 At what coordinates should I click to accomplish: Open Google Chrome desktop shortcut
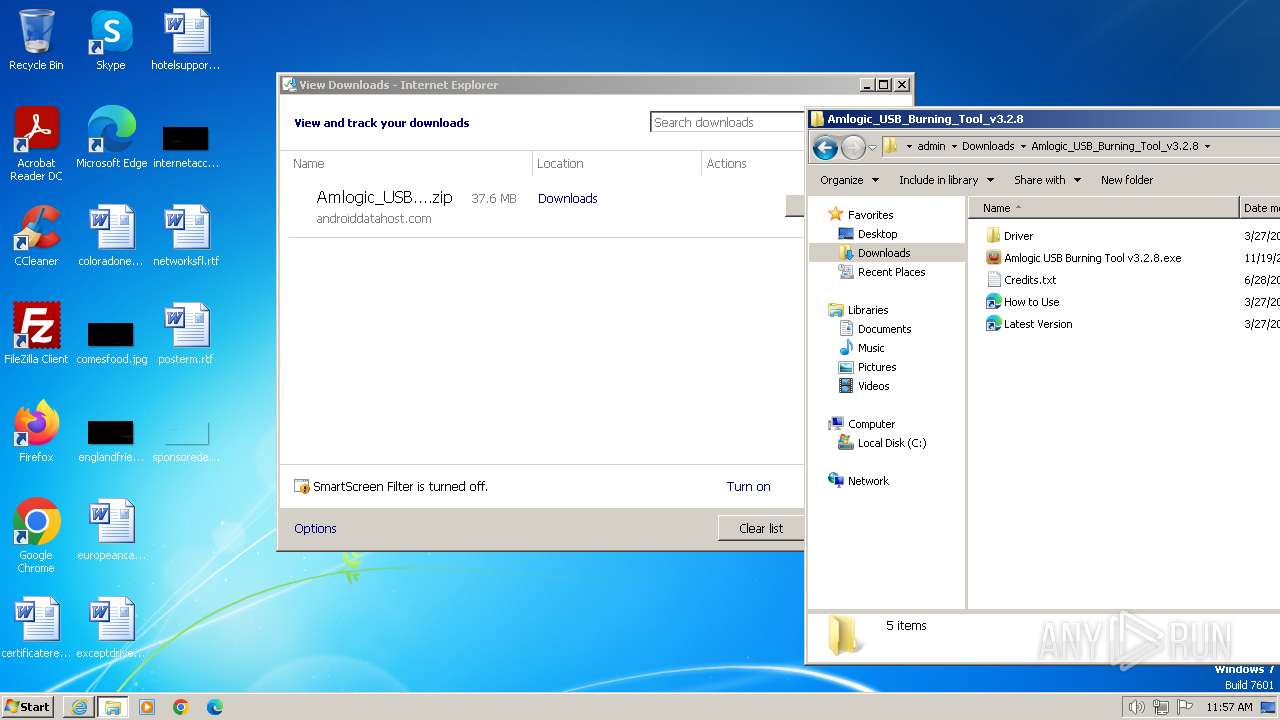(x=36, y=536)
